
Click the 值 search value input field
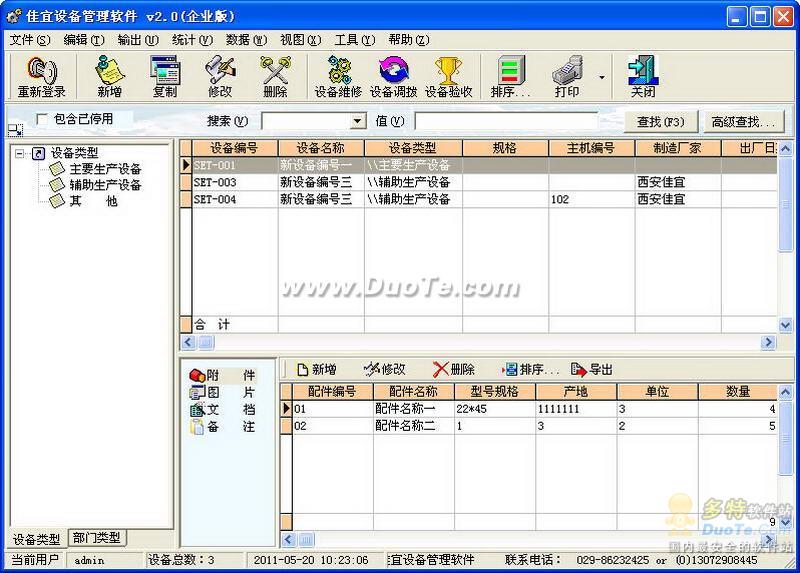tap(506, 121)
